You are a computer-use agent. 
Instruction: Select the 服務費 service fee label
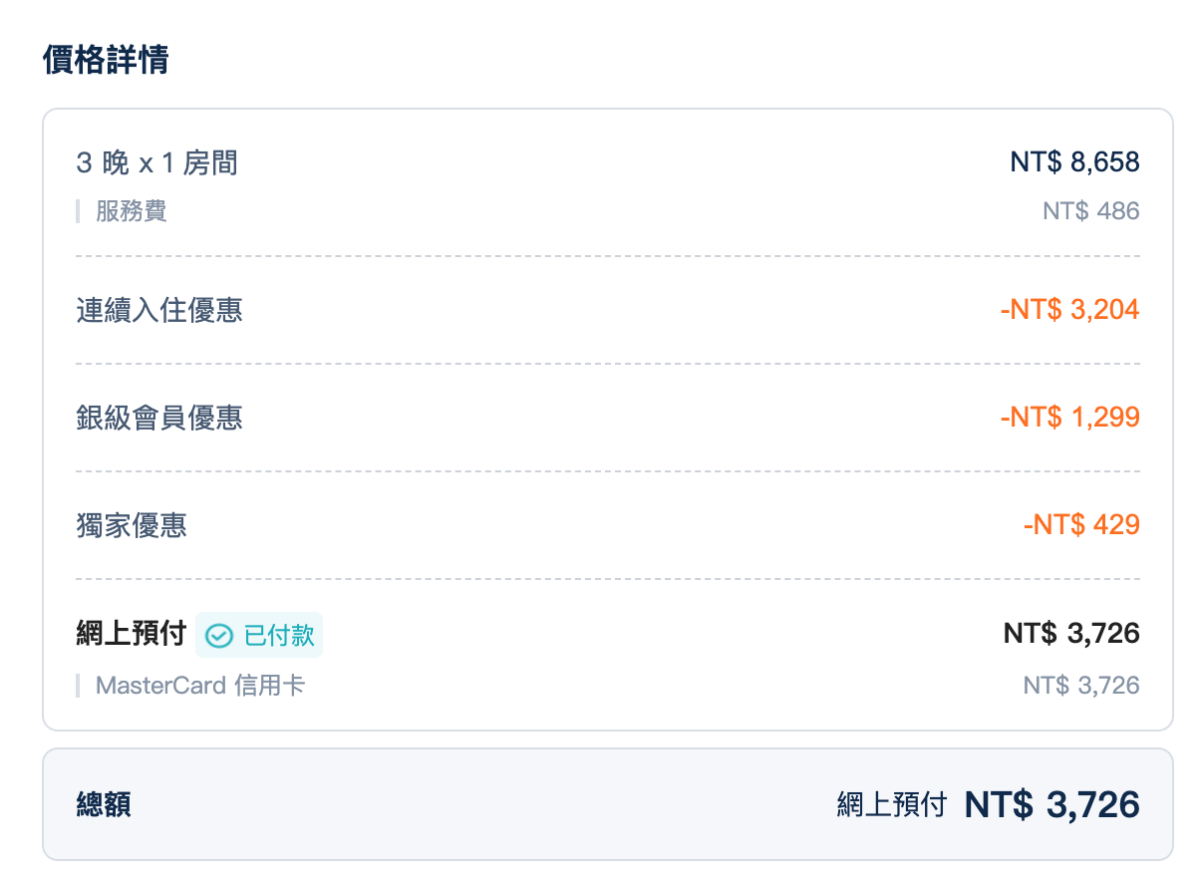click(x=131, y=211)
